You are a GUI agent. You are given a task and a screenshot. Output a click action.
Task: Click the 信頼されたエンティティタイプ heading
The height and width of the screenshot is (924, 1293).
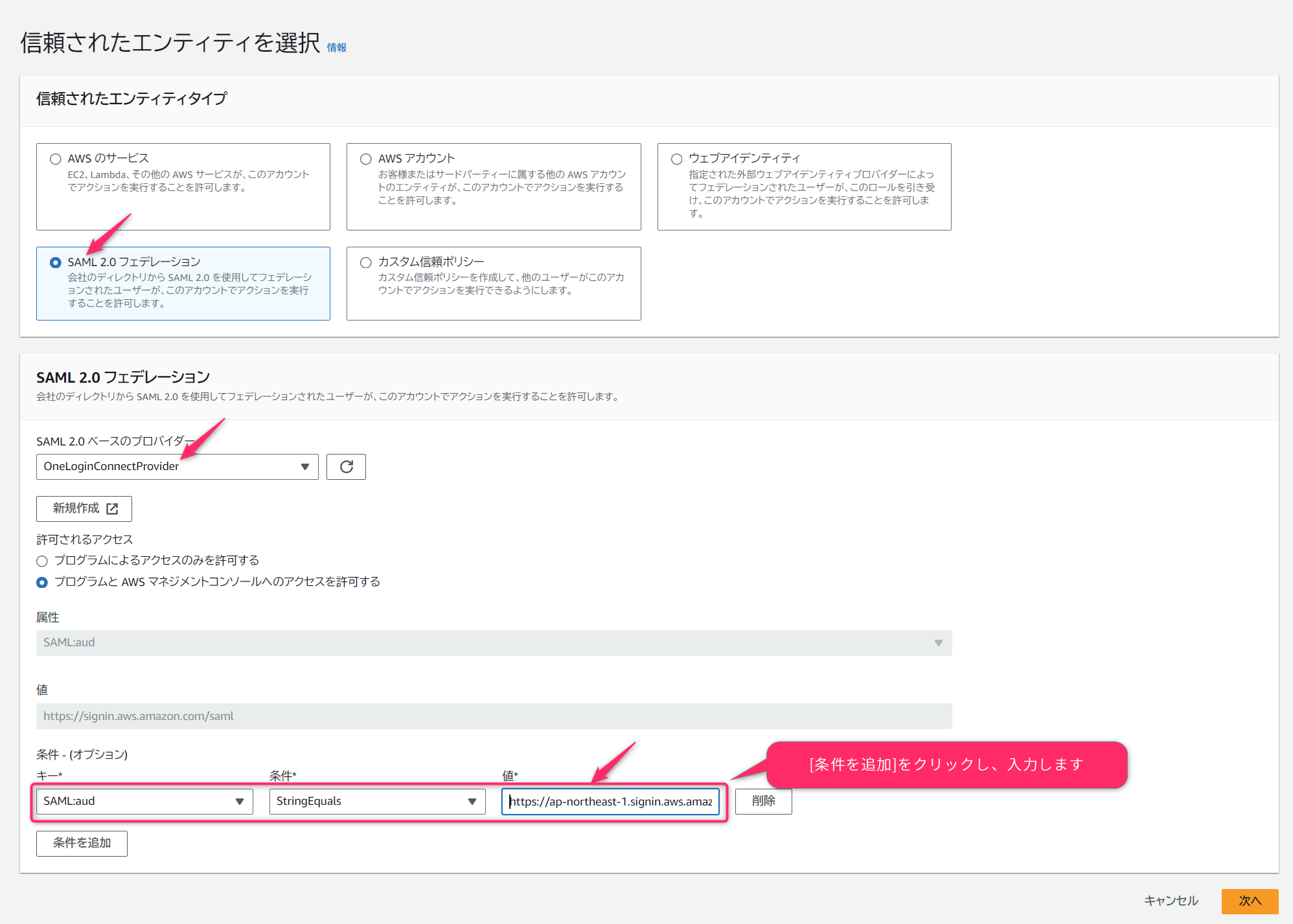click(132, 98)
